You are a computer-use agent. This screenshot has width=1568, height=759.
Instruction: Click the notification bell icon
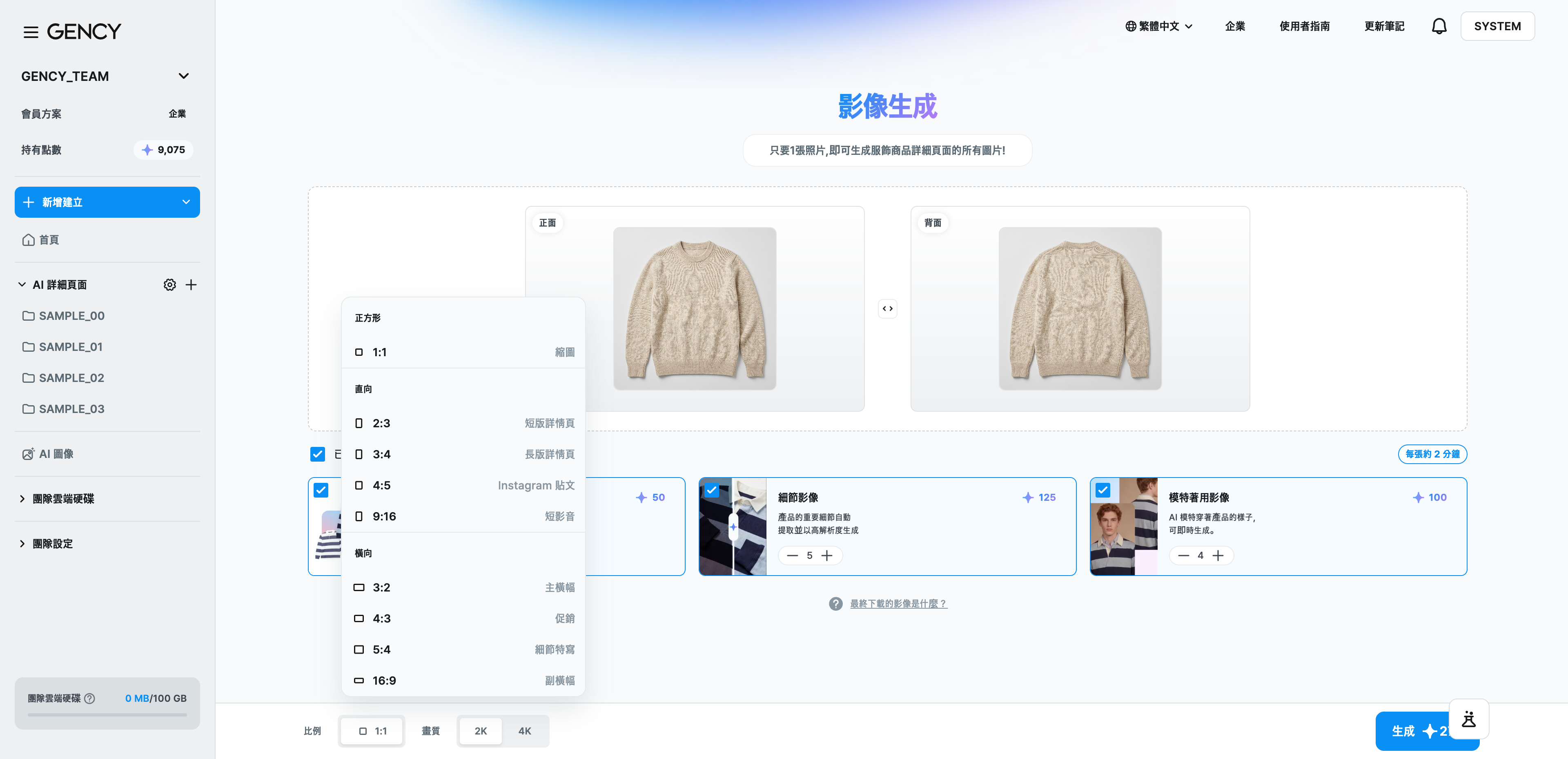1439,26
